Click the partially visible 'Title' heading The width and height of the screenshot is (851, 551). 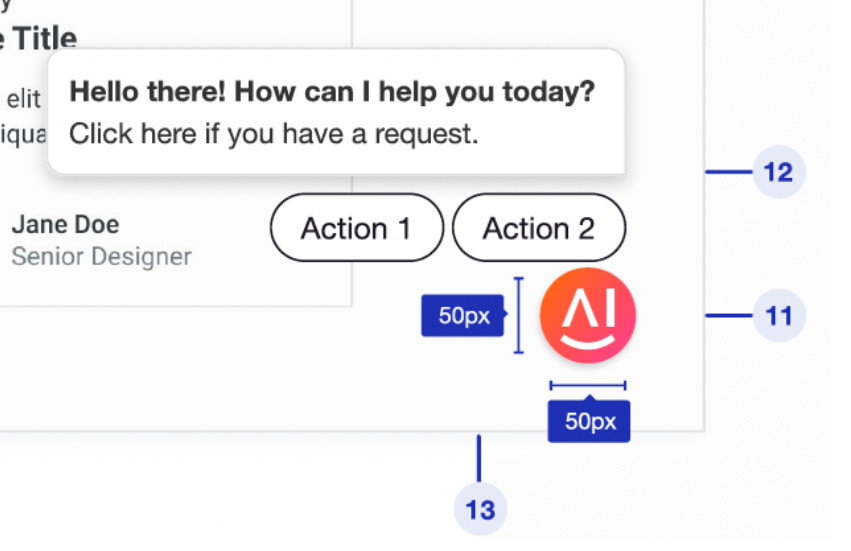point(40,40)
